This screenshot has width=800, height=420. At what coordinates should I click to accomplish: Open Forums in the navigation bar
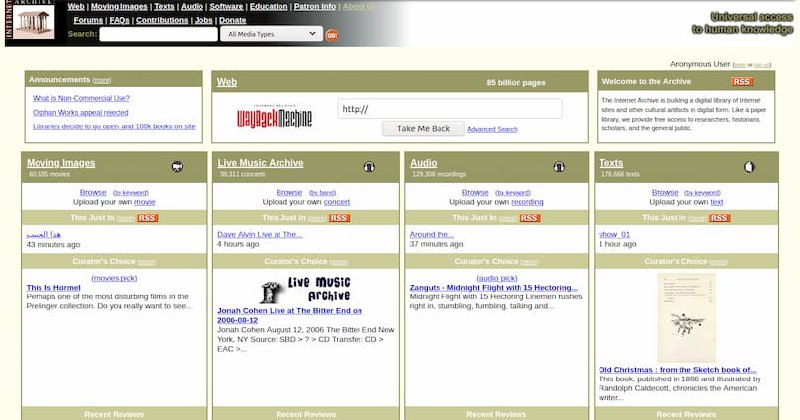(x=88, y=20)
